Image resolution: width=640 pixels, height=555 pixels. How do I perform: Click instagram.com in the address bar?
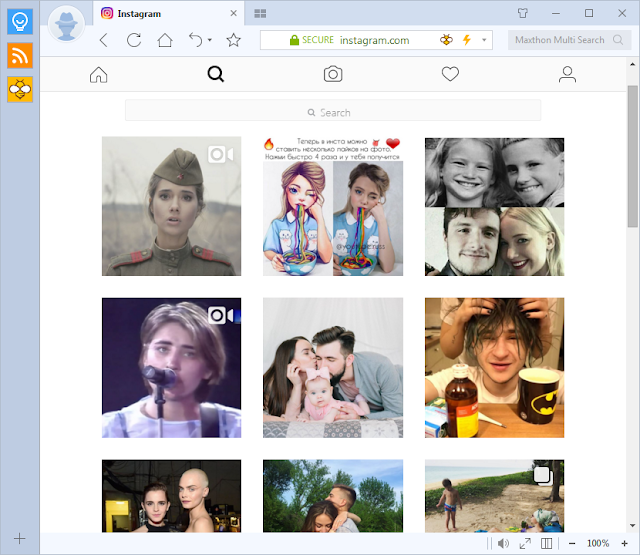[374, 40]
